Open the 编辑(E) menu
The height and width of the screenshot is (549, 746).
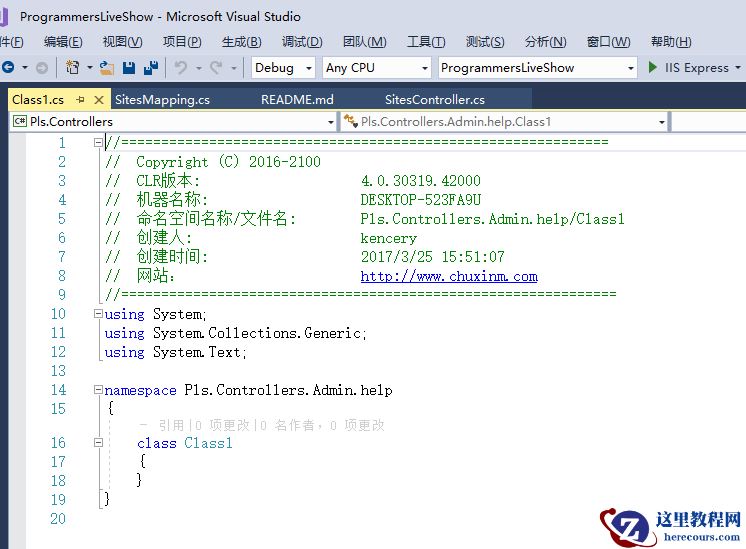point(63,42)
